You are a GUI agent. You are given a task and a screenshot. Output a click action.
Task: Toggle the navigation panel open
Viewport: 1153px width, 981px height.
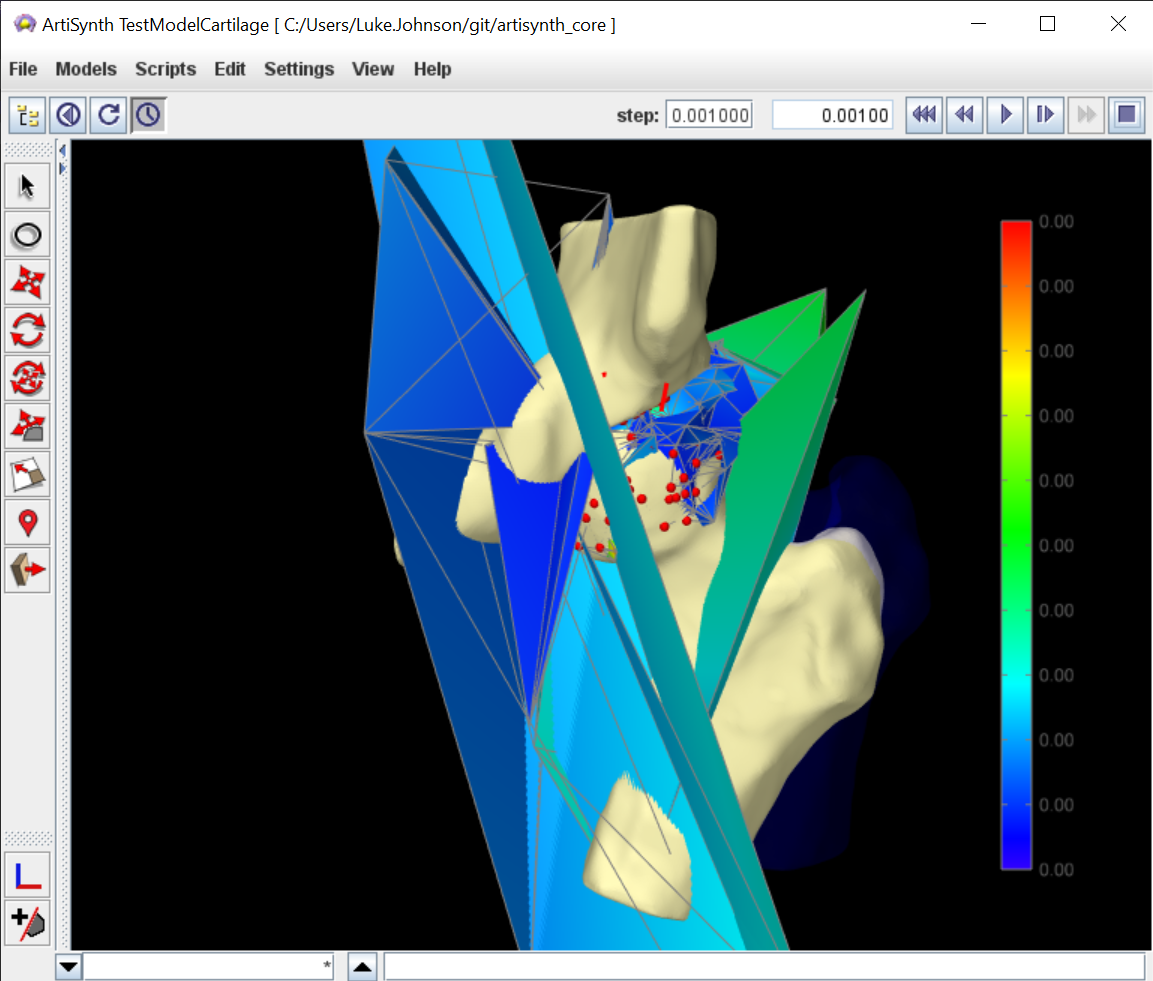coord(27,115)
